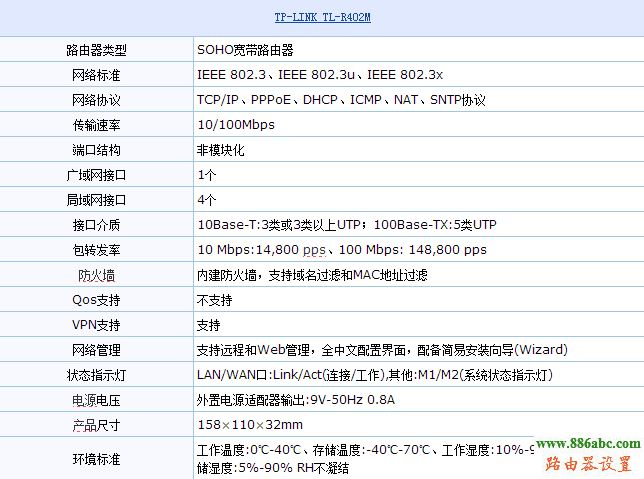This screenshot has width=644, height=479.
Task: Click the 网络管理 label
Action: pos(97,350)
